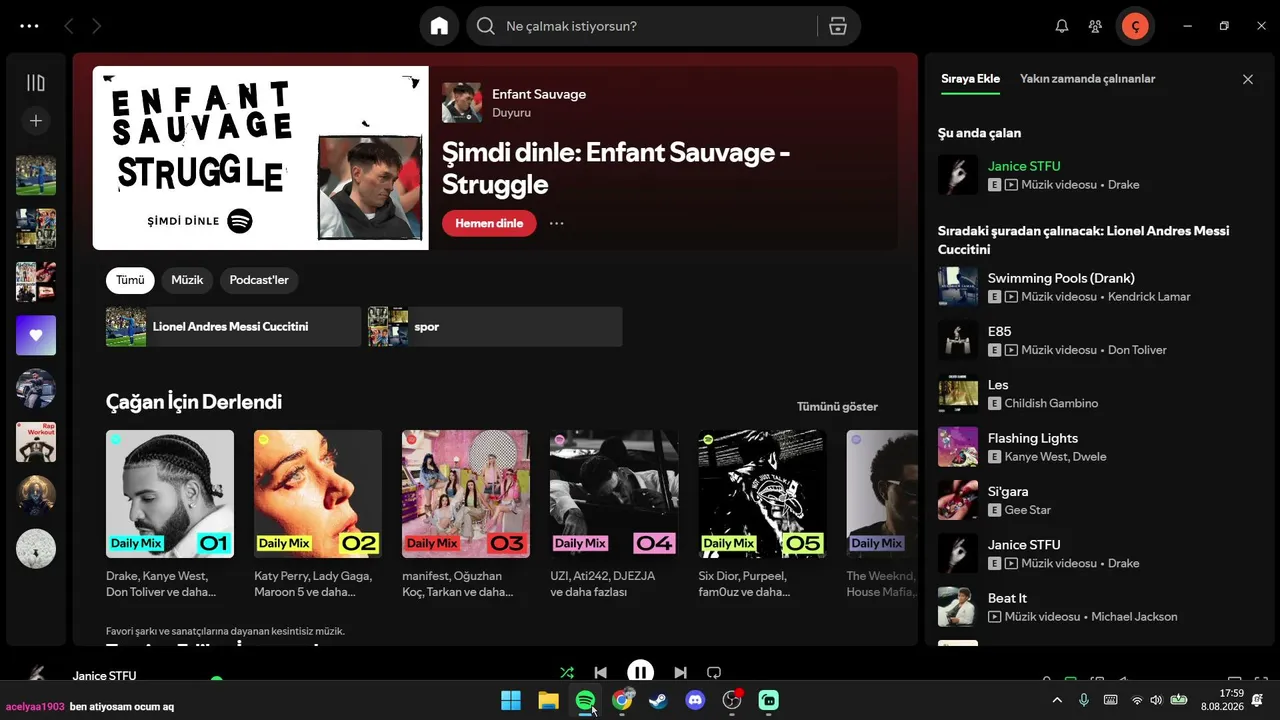Open the taskbar clock and date
1280x720 pixels.
coord(1222,700)
